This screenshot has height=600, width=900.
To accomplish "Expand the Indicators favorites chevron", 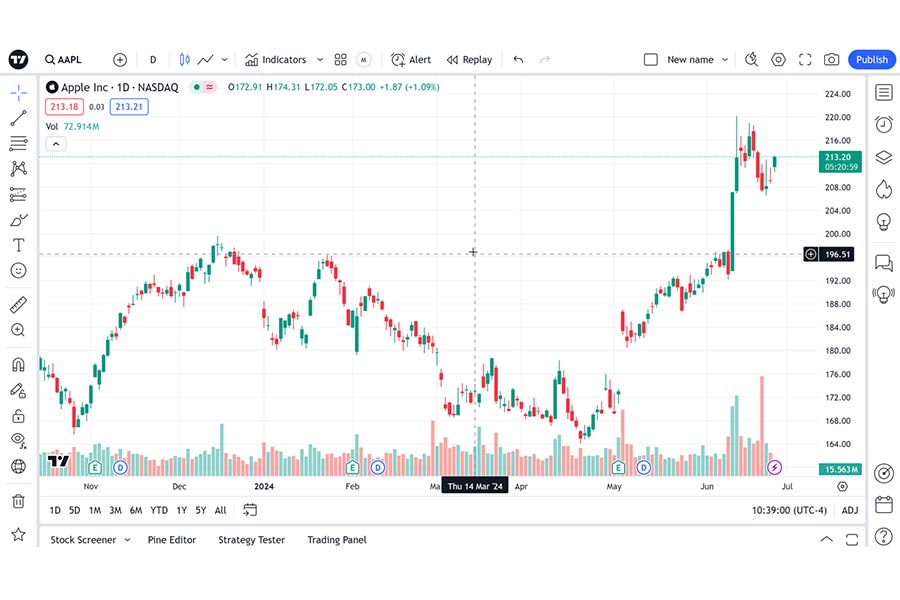I will click(320, 60).
